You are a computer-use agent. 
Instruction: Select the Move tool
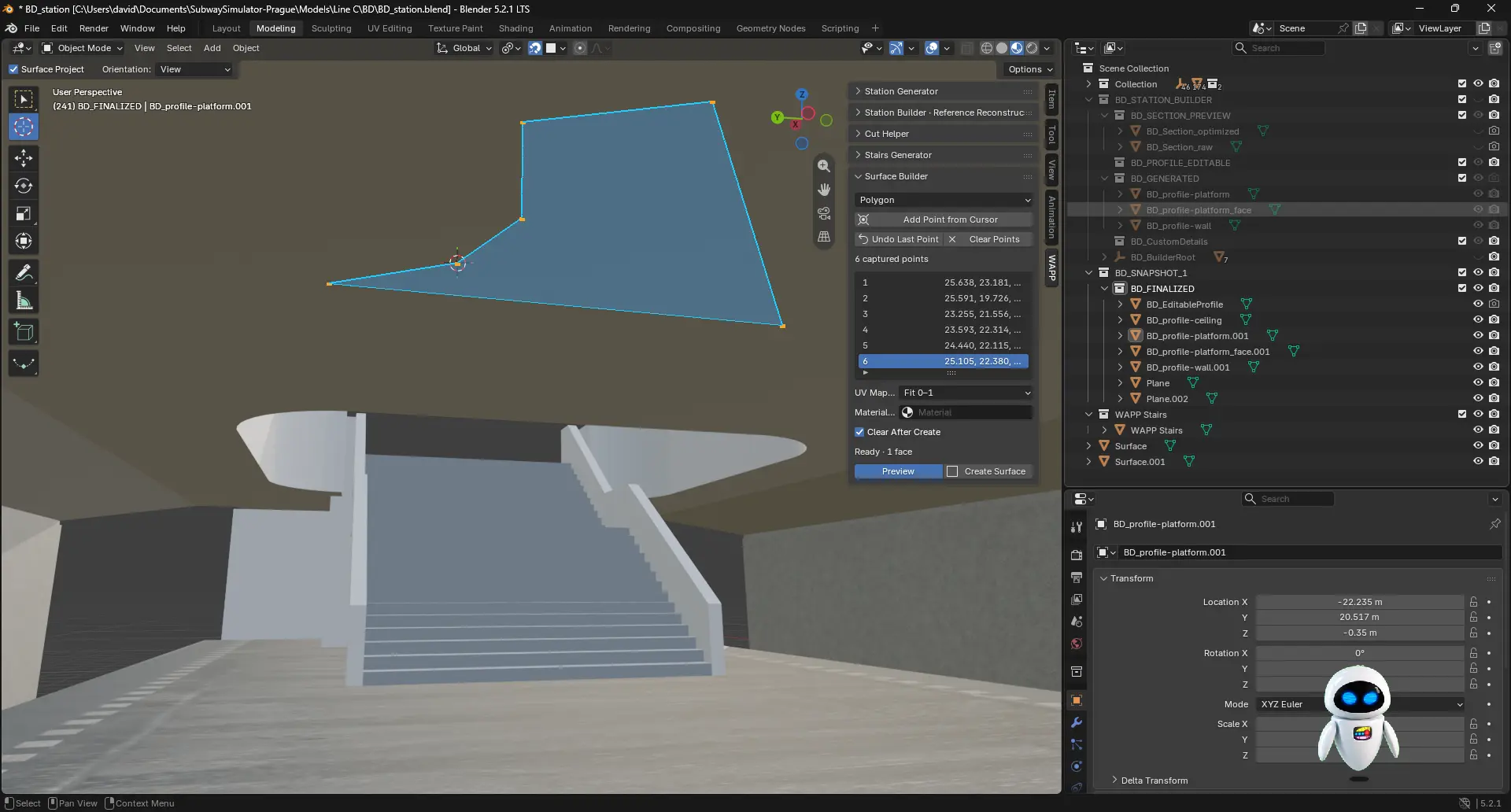[24, 158]
